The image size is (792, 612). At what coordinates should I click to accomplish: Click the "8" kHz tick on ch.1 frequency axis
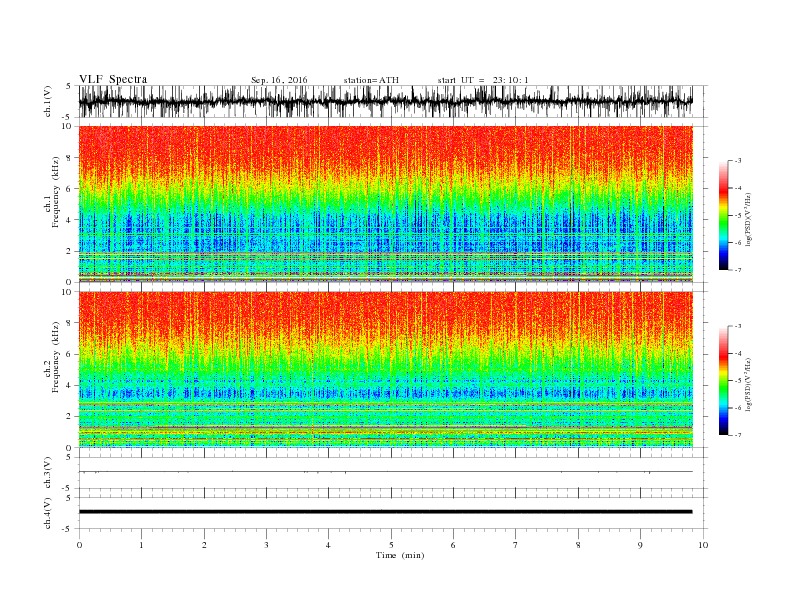pyautogui.click(x=69, y=158)
